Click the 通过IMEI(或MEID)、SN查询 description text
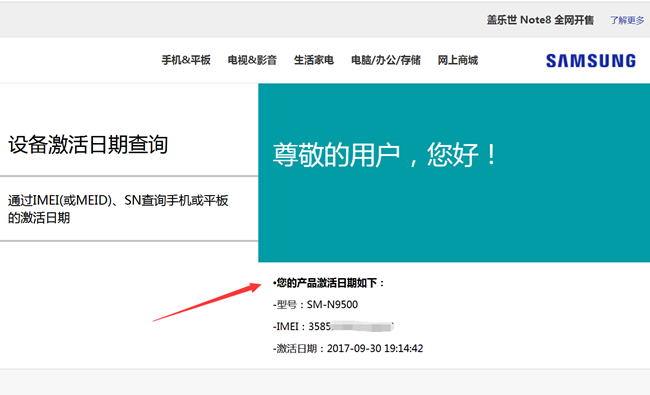 [118, 209]
